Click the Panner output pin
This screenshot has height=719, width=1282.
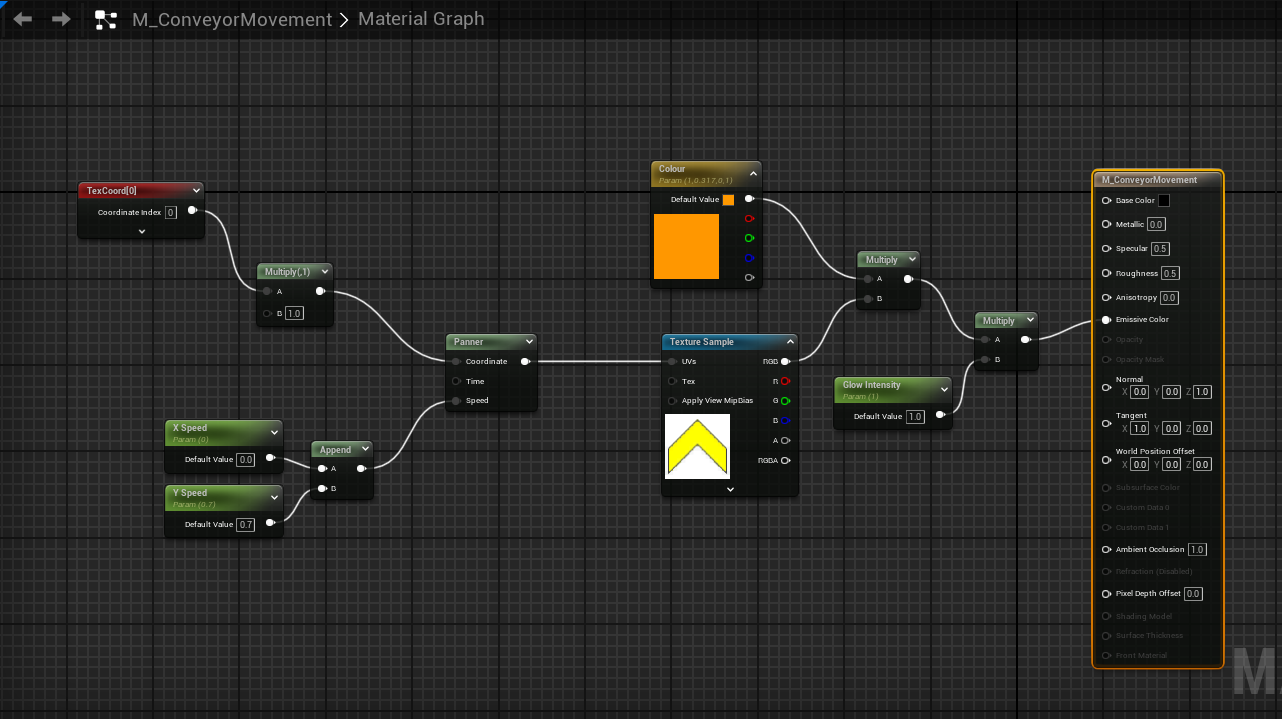click(525, 362)
